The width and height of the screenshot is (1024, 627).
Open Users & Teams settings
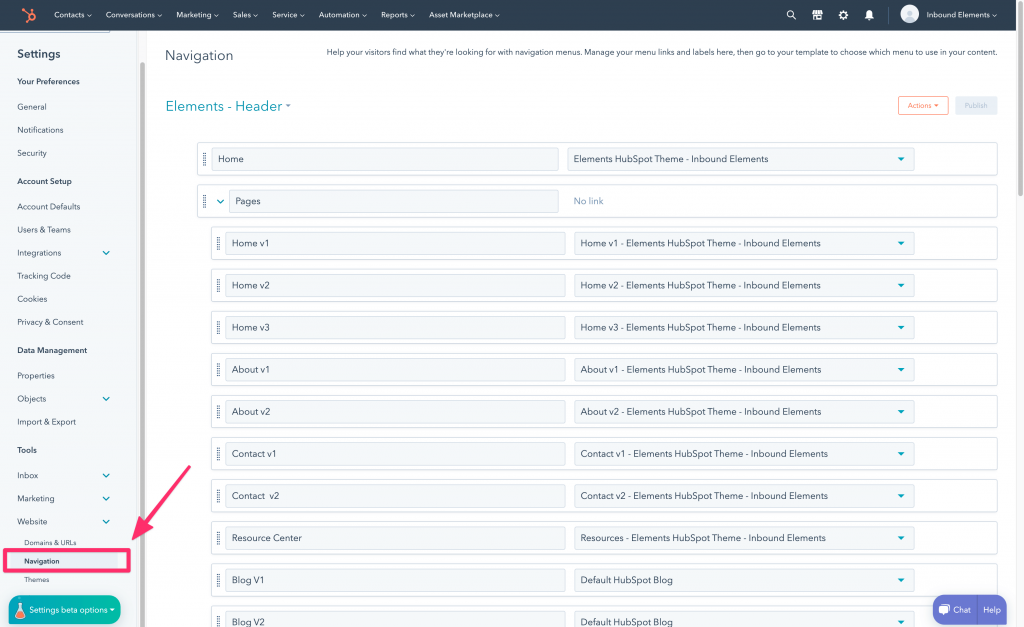pos(44,230)
